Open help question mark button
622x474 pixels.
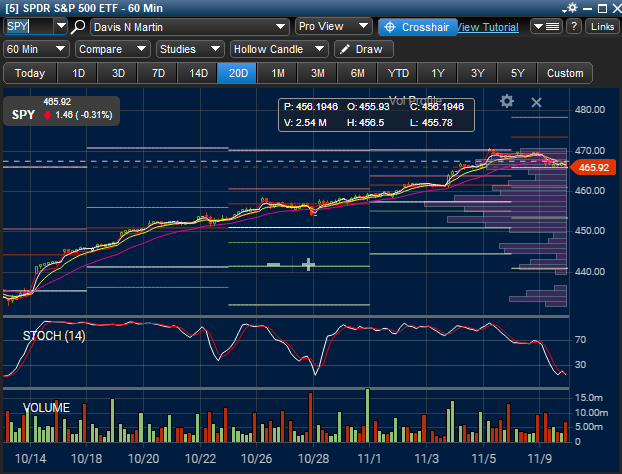tap(574, 27)
